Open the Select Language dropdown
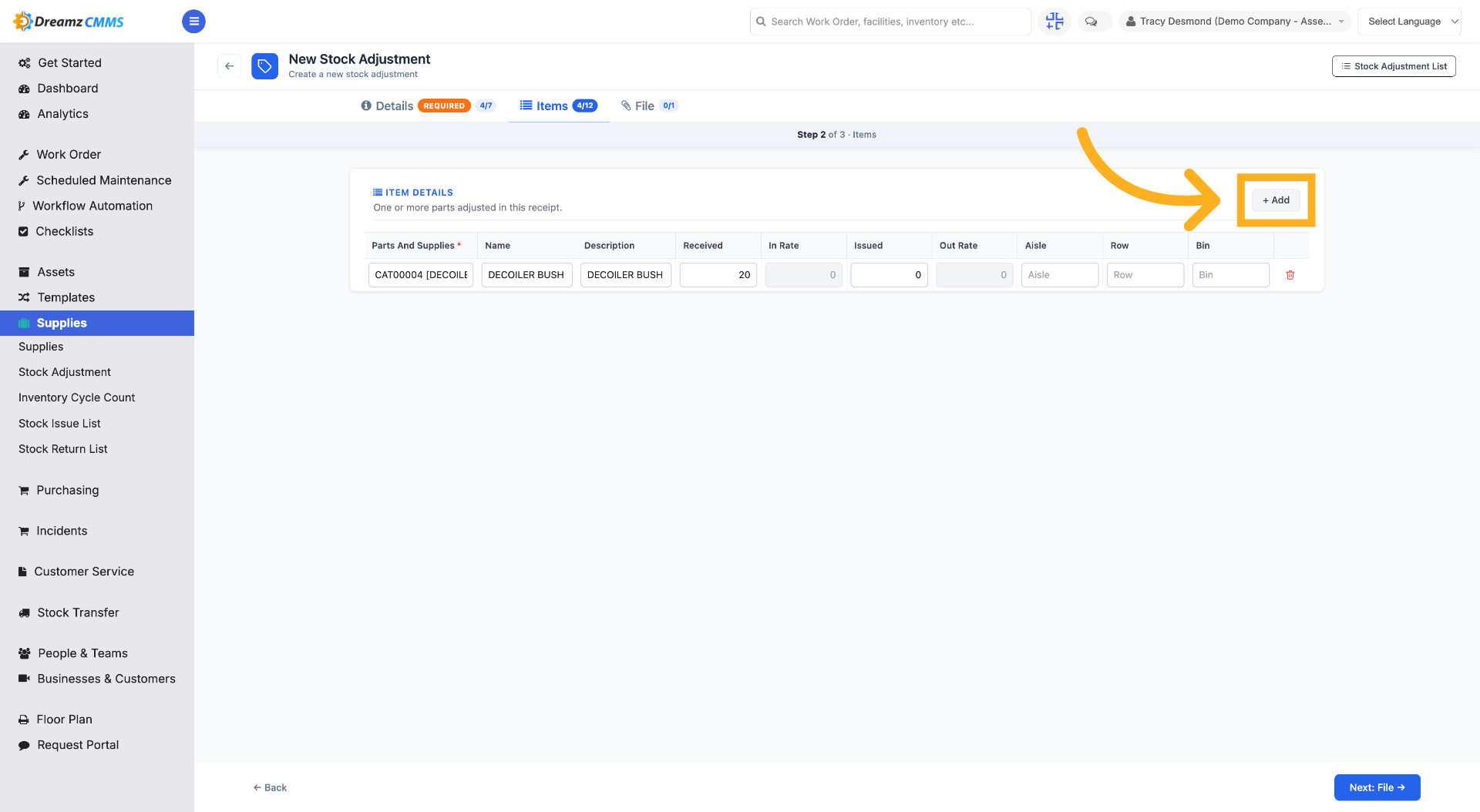This screenshot has height=812, width=1480. click(x=1409, y=22)
